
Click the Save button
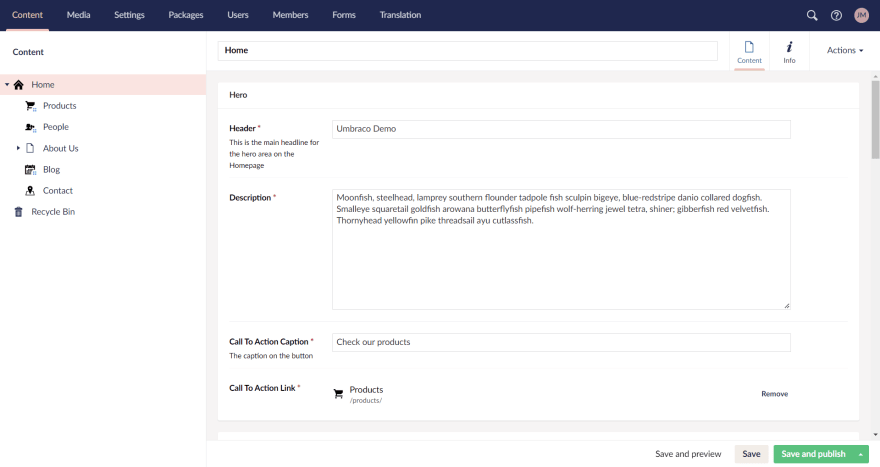[x=751, y=454]
